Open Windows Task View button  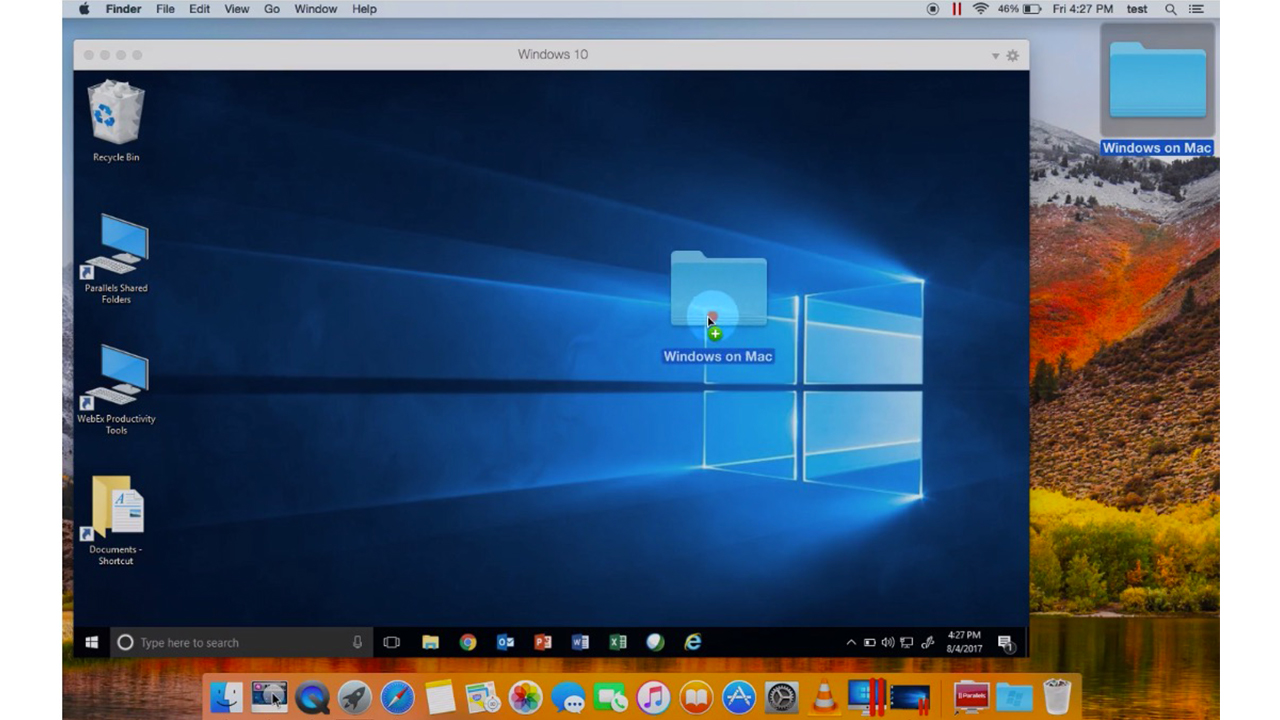tap(391, 642)
